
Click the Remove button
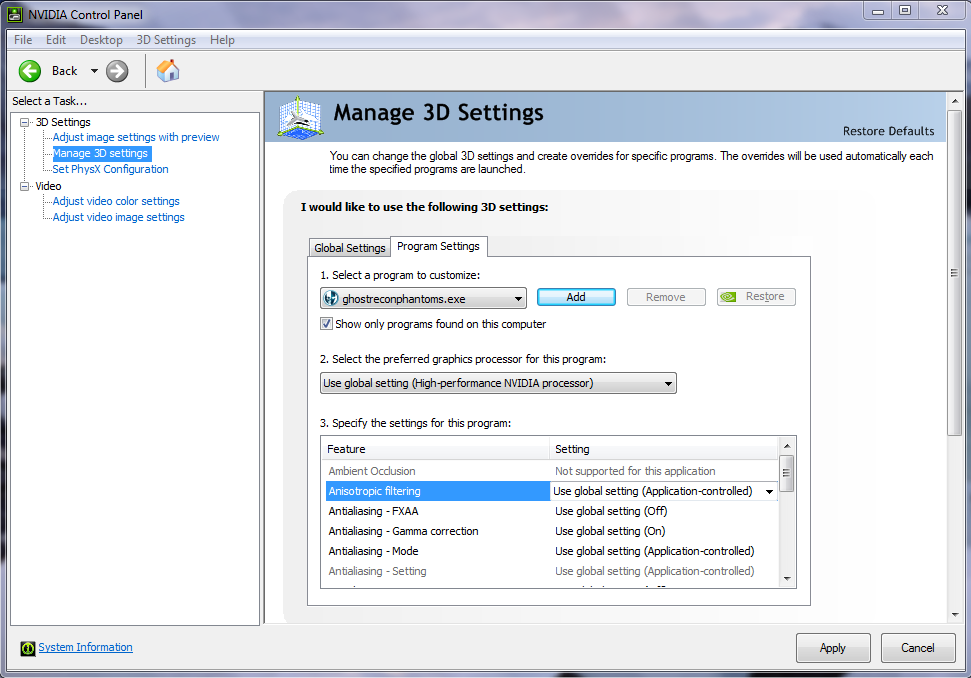(666, 297)
